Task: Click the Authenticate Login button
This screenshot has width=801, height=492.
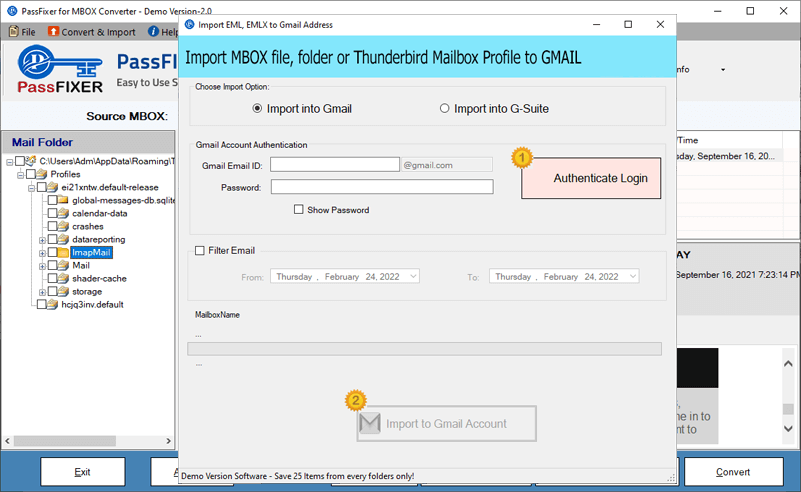Action: click(591, 178)
